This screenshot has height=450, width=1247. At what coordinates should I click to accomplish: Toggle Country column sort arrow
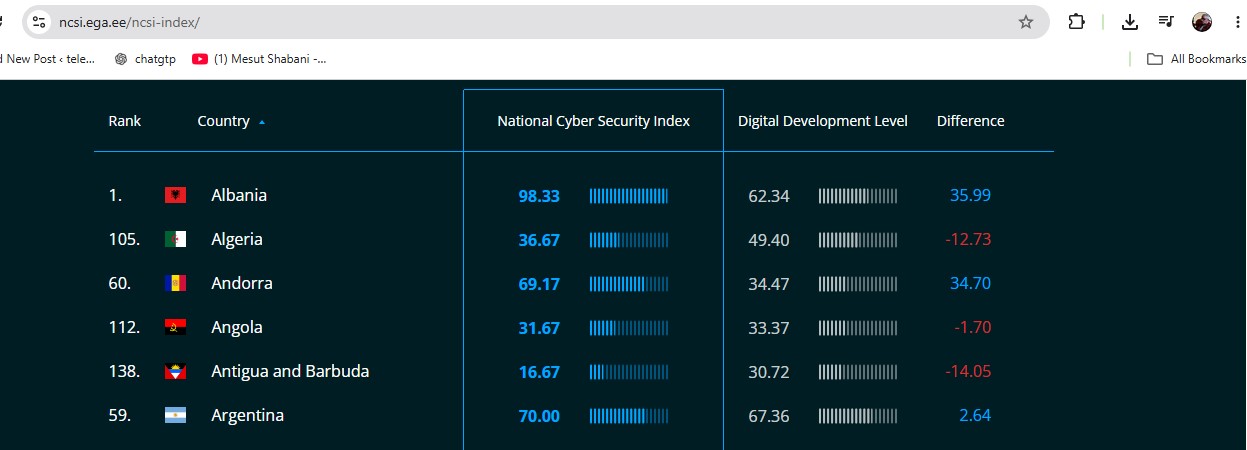click(x=262, y=122)
